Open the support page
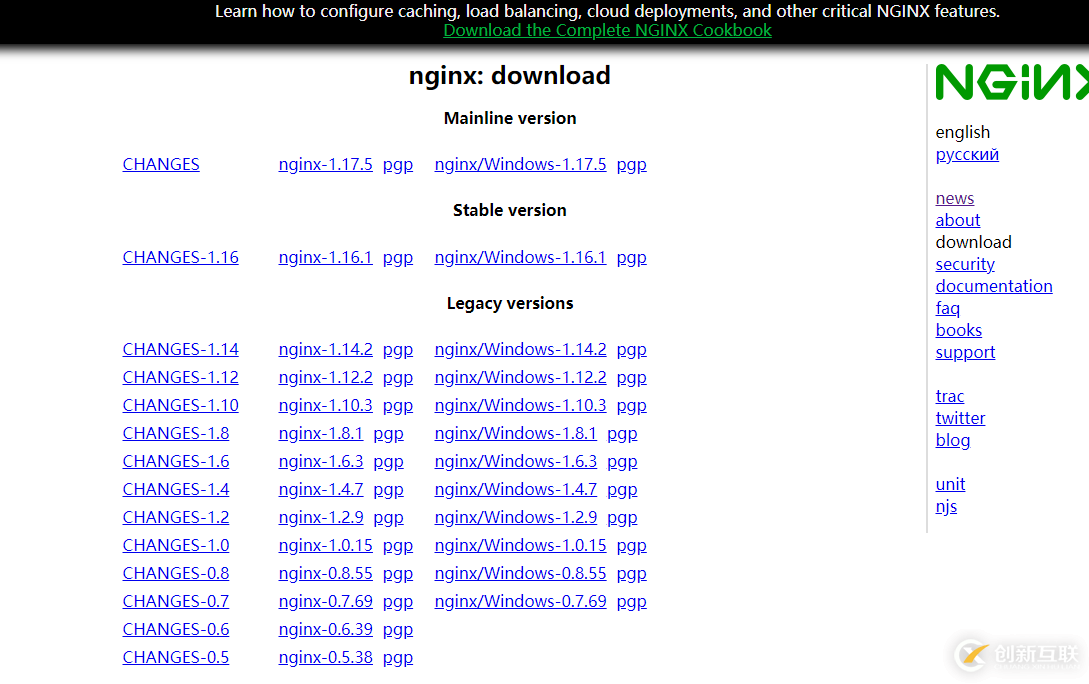 coord(965,352)
